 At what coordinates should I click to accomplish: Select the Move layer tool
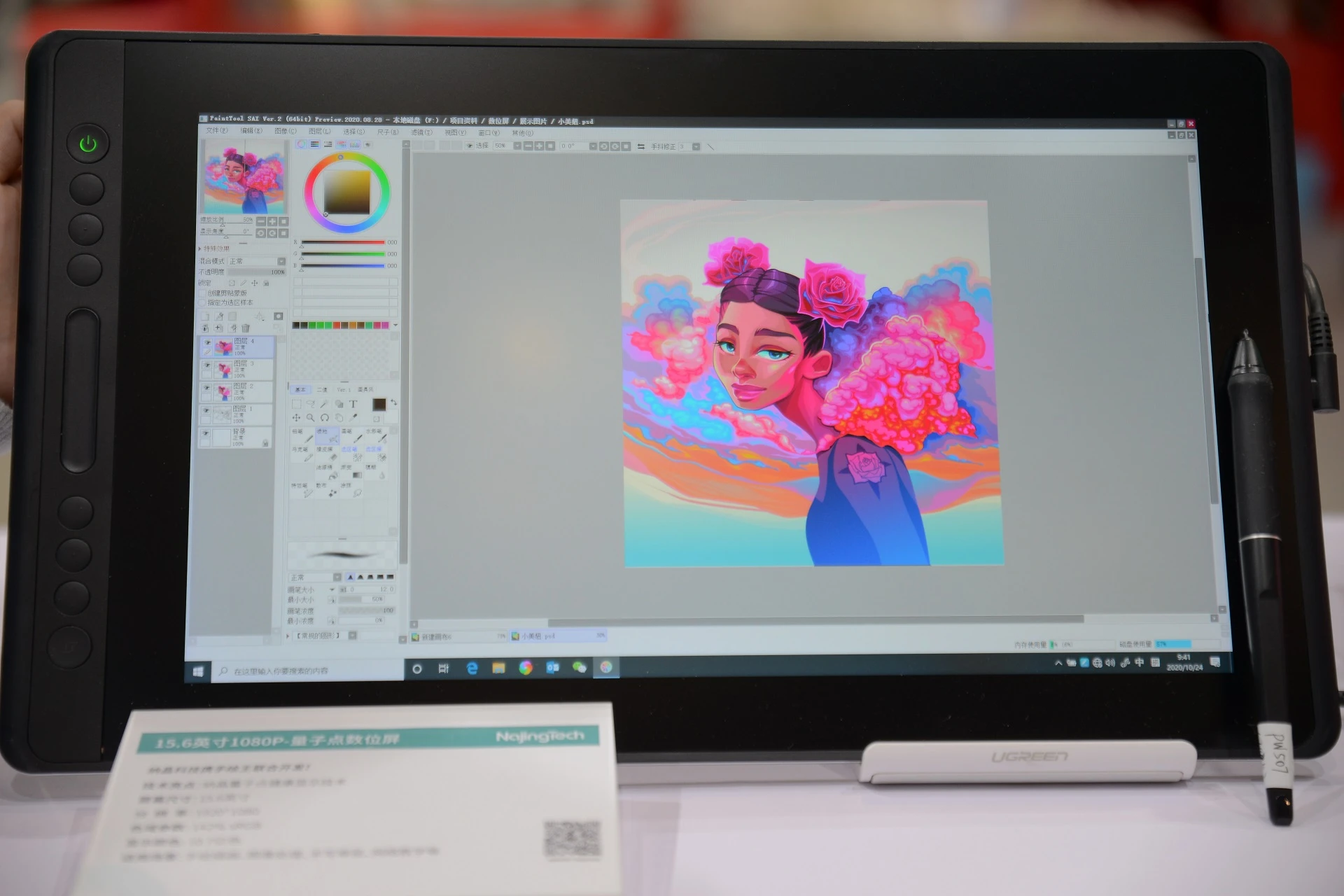(x=296, y=417)
